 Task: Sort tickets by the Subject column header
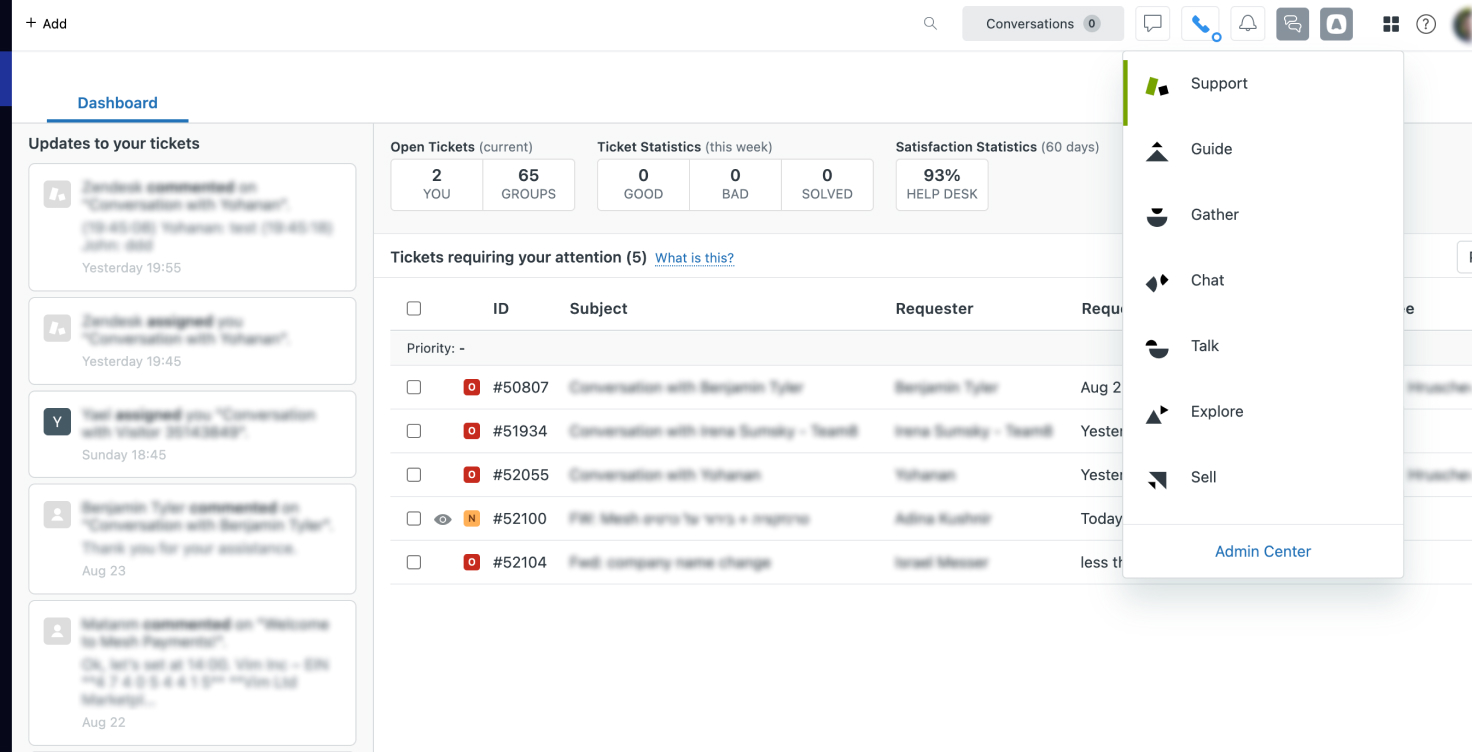pos(598,309)
